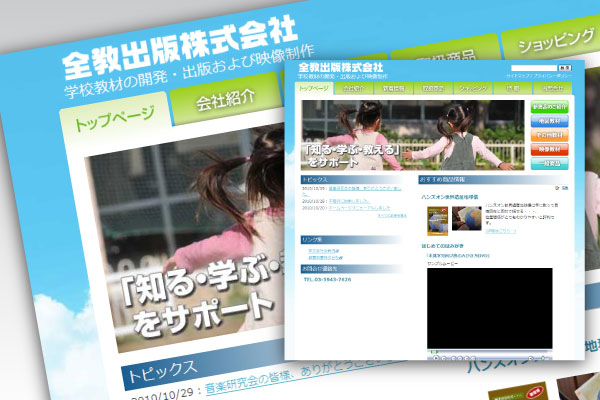Open third topic link dated 2010/10/20
600x400 pixels.
click(x=359, y=208)
